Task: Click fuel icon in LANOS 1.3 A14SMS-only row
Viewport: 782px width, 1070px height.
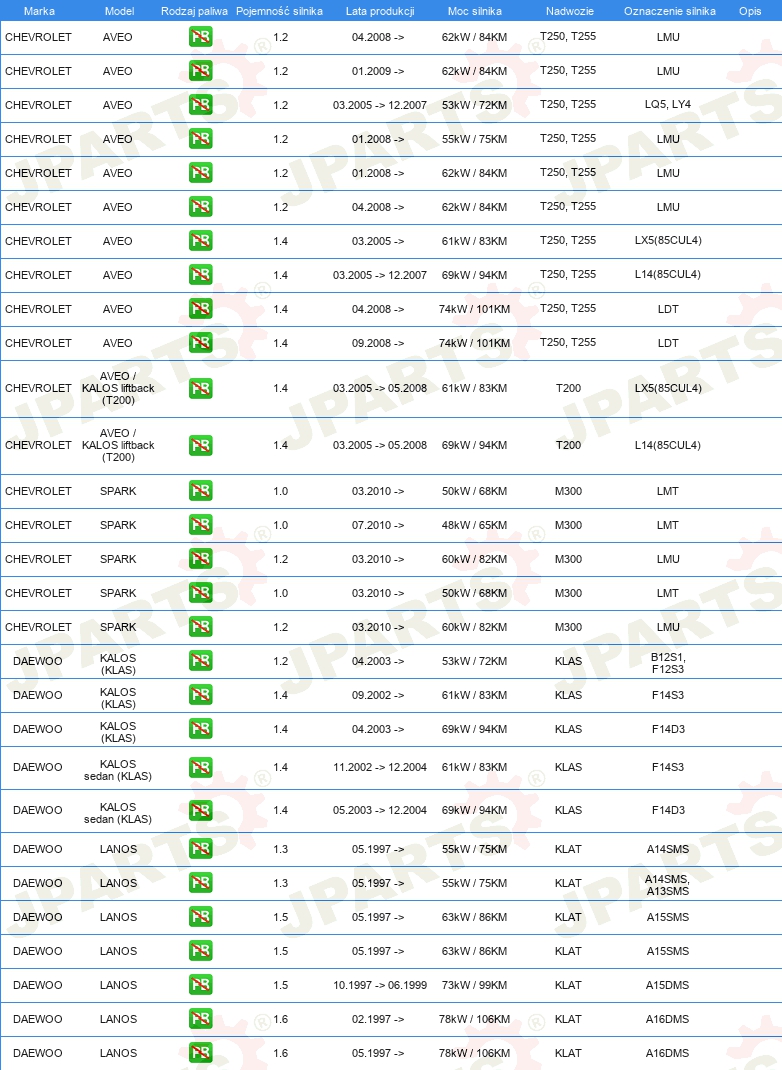Action: (x=201, y=849)
